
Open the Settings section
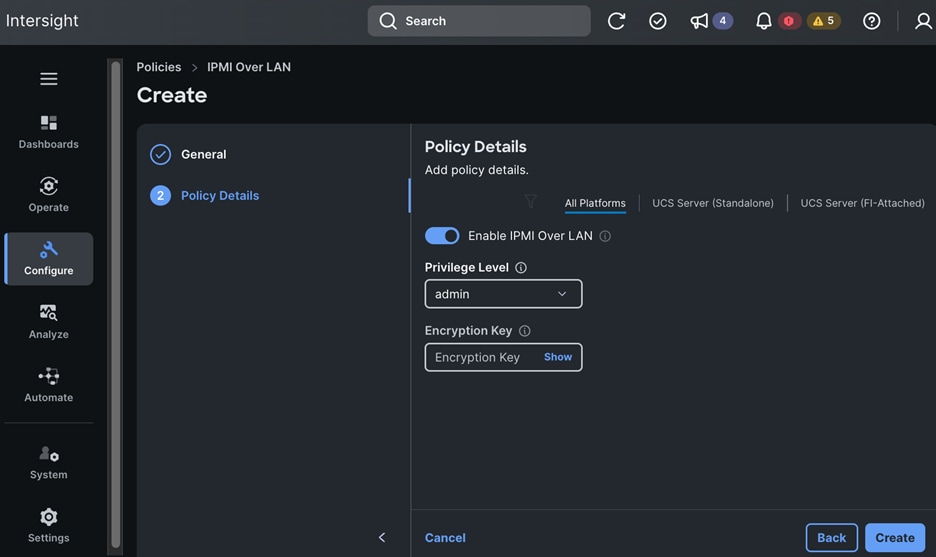point(48,525)
